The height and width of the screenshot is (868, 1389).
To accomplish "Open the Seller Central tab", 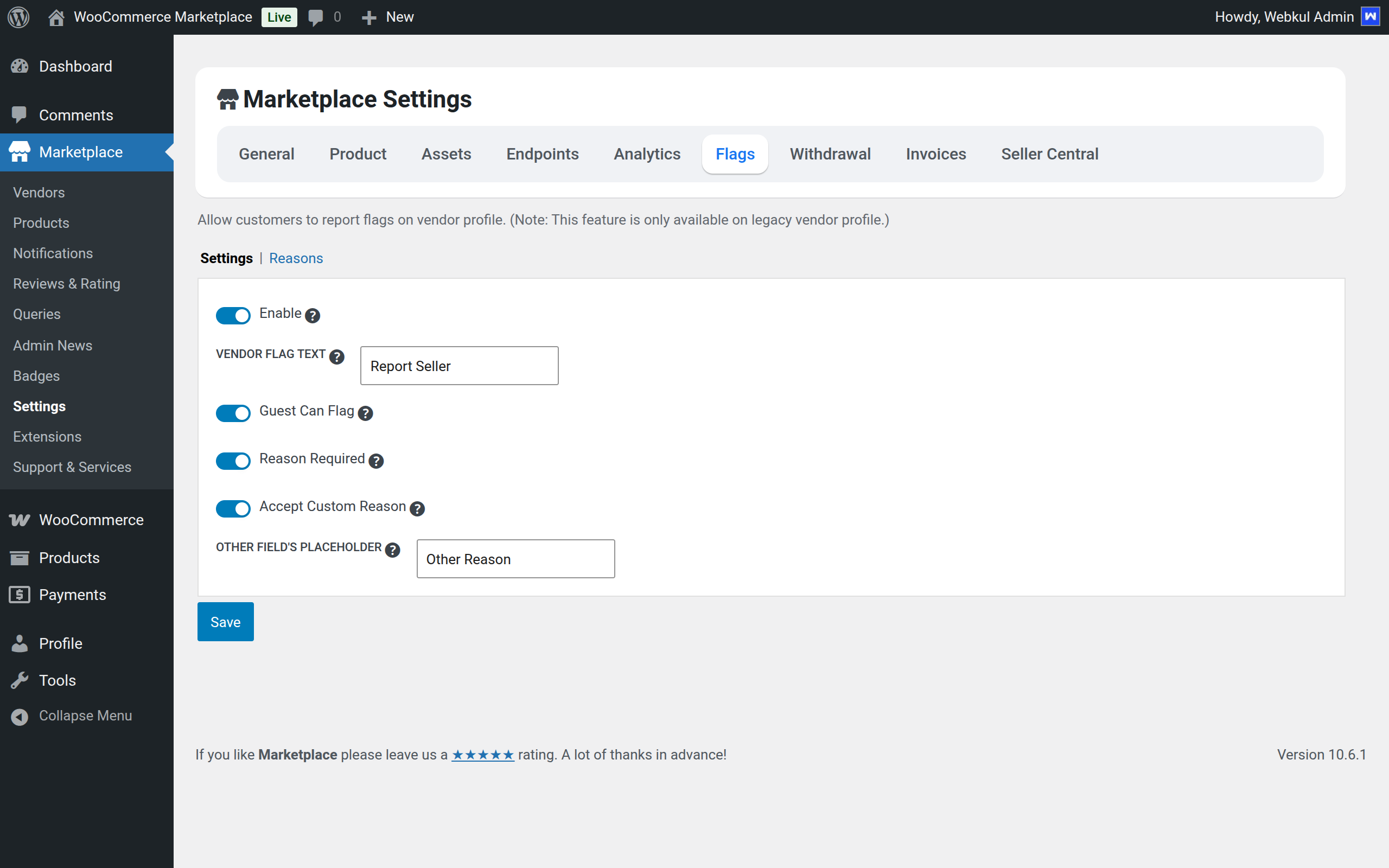I will click(1049, 154).
